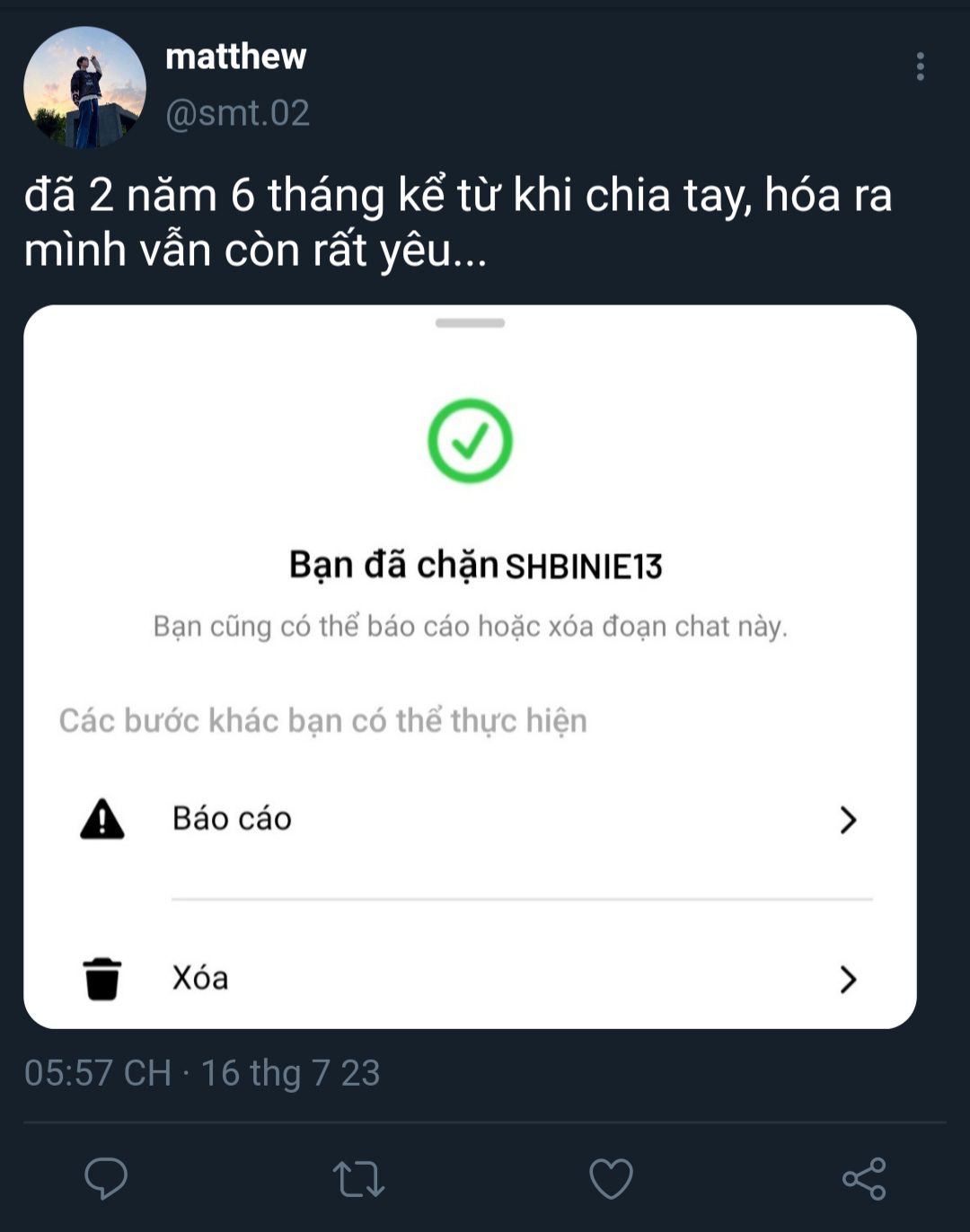970x1232 pixels.
Task: Open the @smt.02 handle link
Action: click(238, 113)
